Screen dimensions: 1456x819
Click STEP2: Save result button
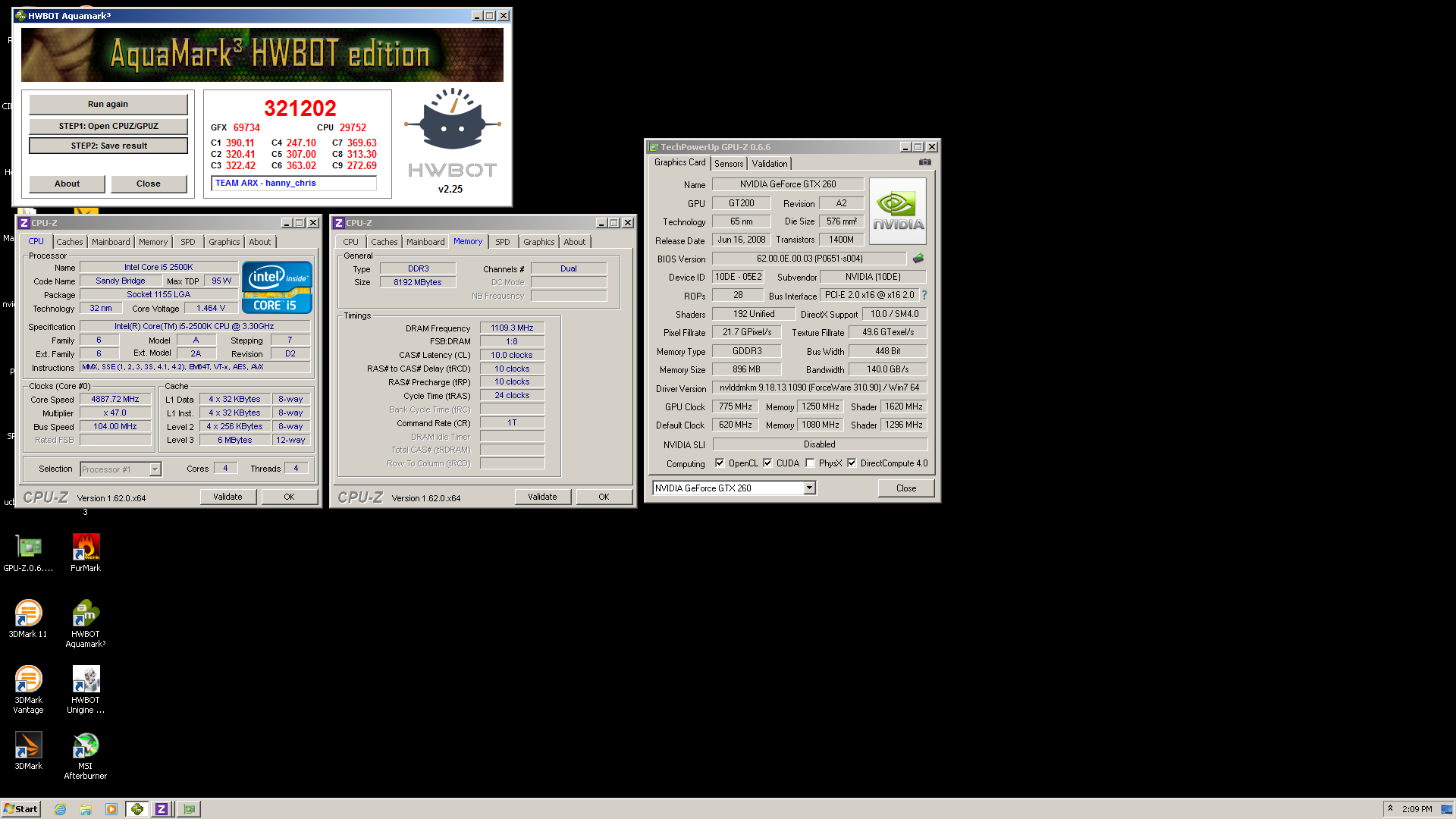tap(108, 146)
